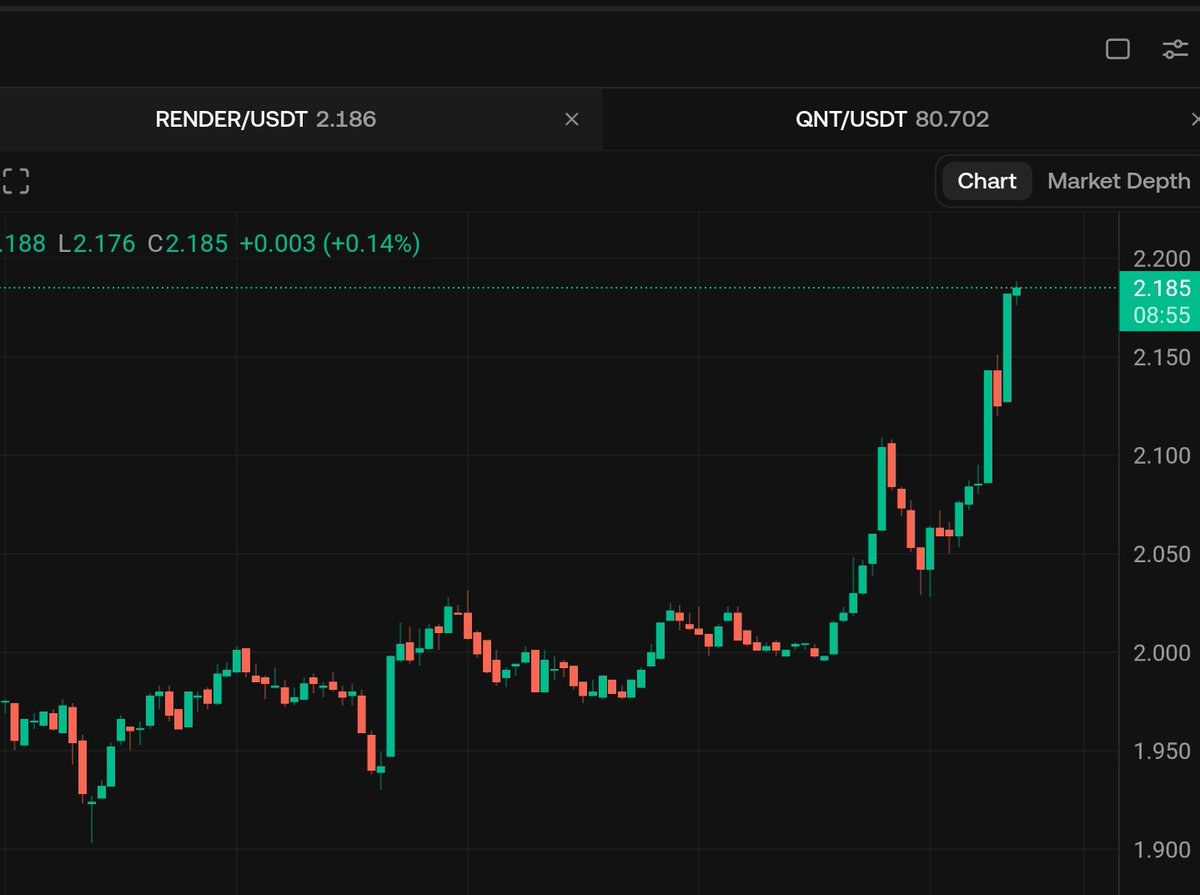Click the +0.003 (+0.14%) change value
Image resolution: width=1200 pixels, height=895 pixels.
(x=330, y=243)
